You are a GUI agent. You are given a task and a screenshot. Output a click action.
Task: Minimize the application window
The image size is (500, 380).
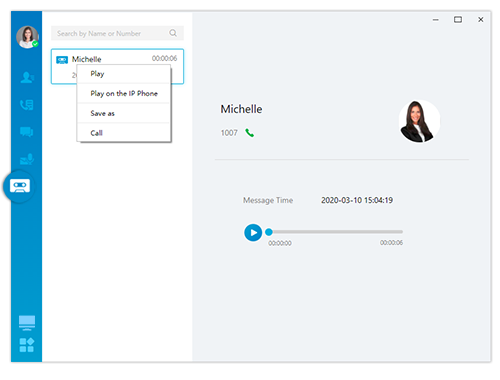point(436,20)
